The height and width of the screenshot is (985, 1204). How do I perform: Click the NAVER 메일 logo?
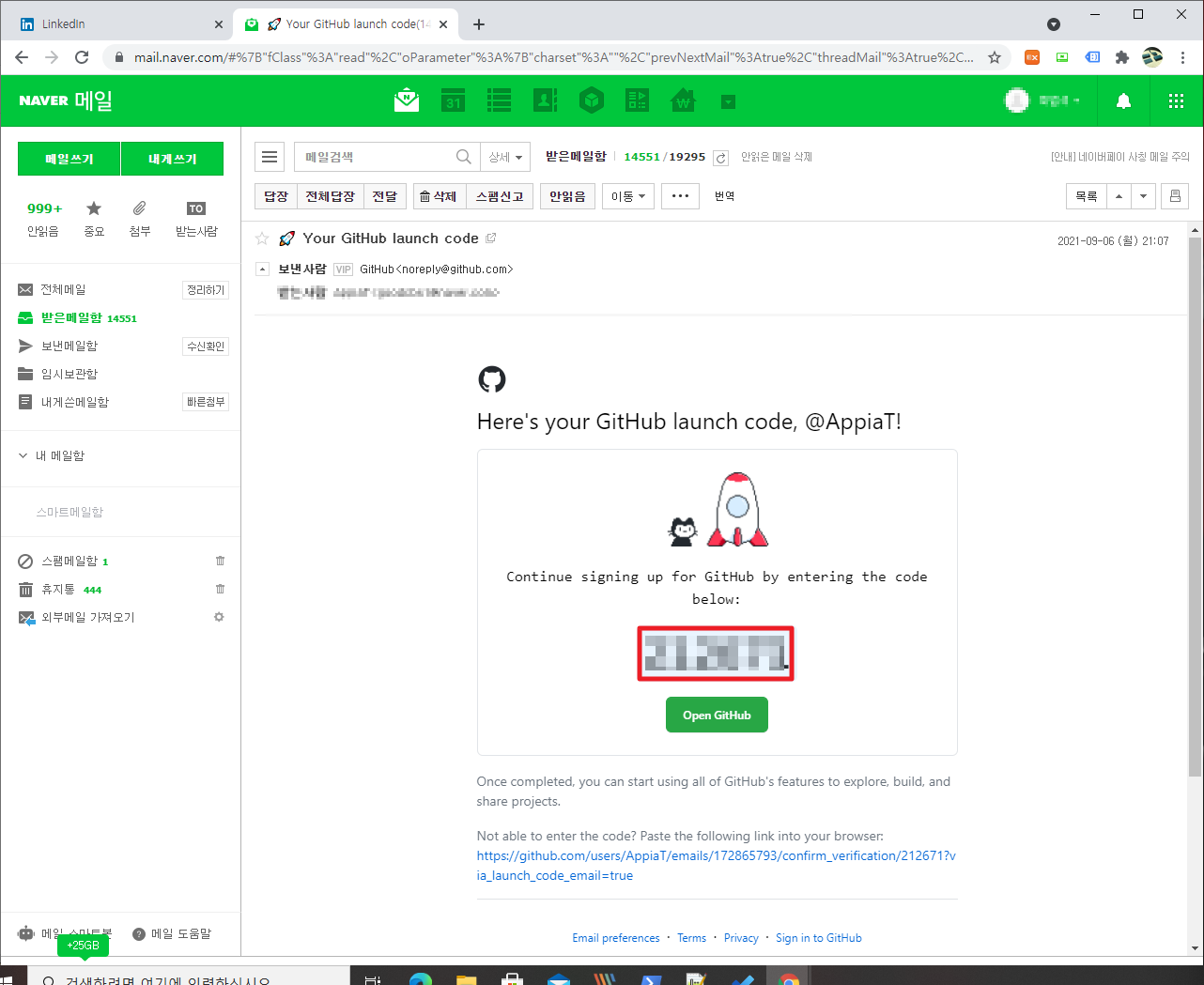pyautogui.click(x=66, y=100)
